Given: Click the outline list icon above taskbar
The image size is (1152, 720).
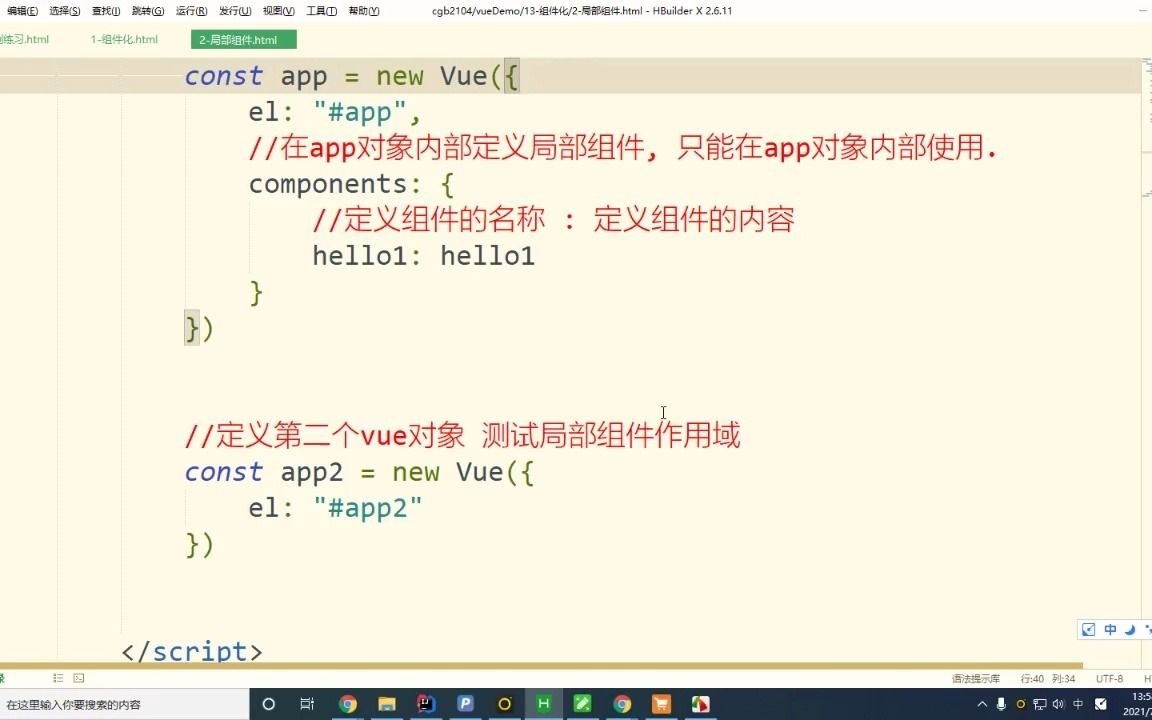Looking at the screenshot, I should 56,678.
